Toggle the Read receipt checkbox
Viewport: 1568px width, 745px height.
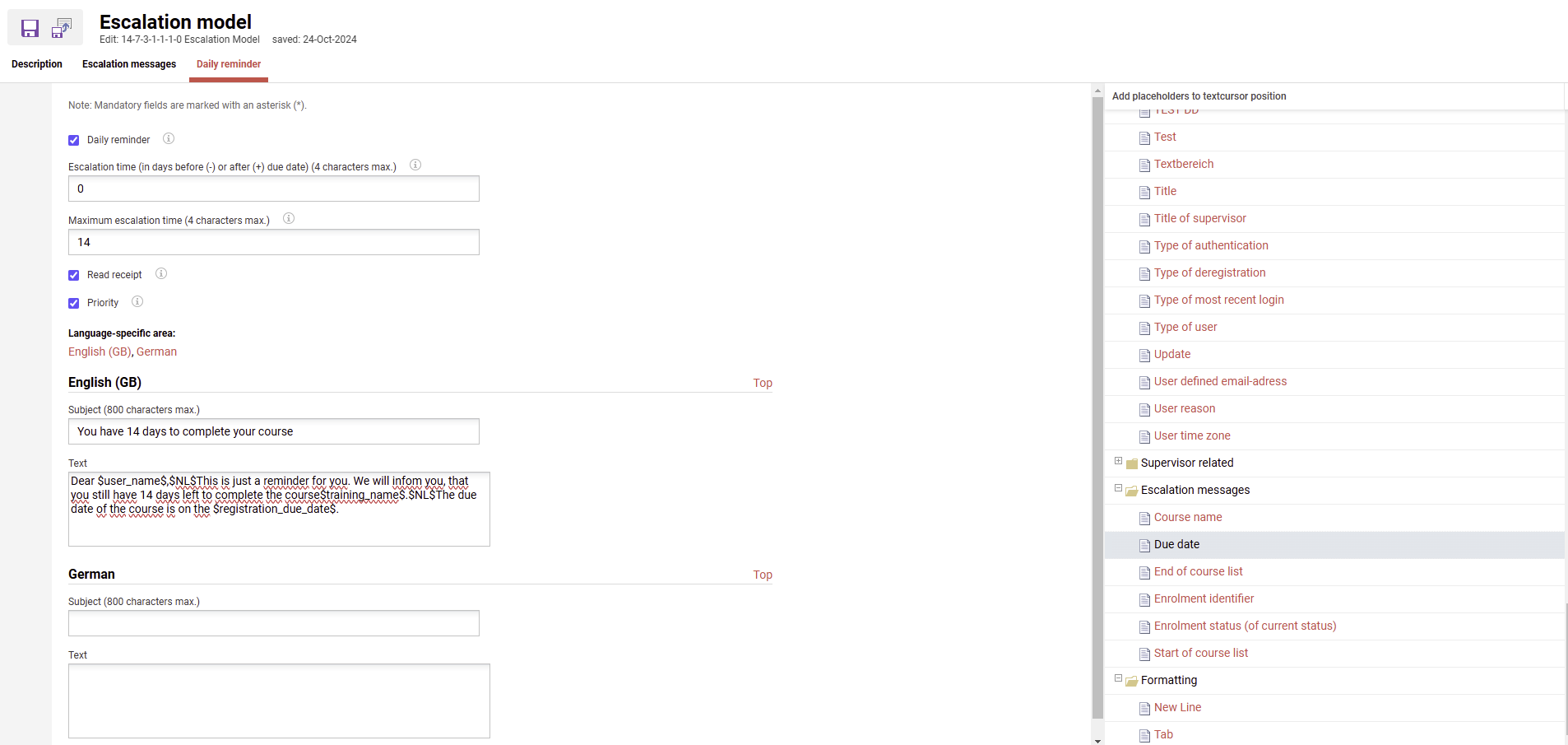74,275
